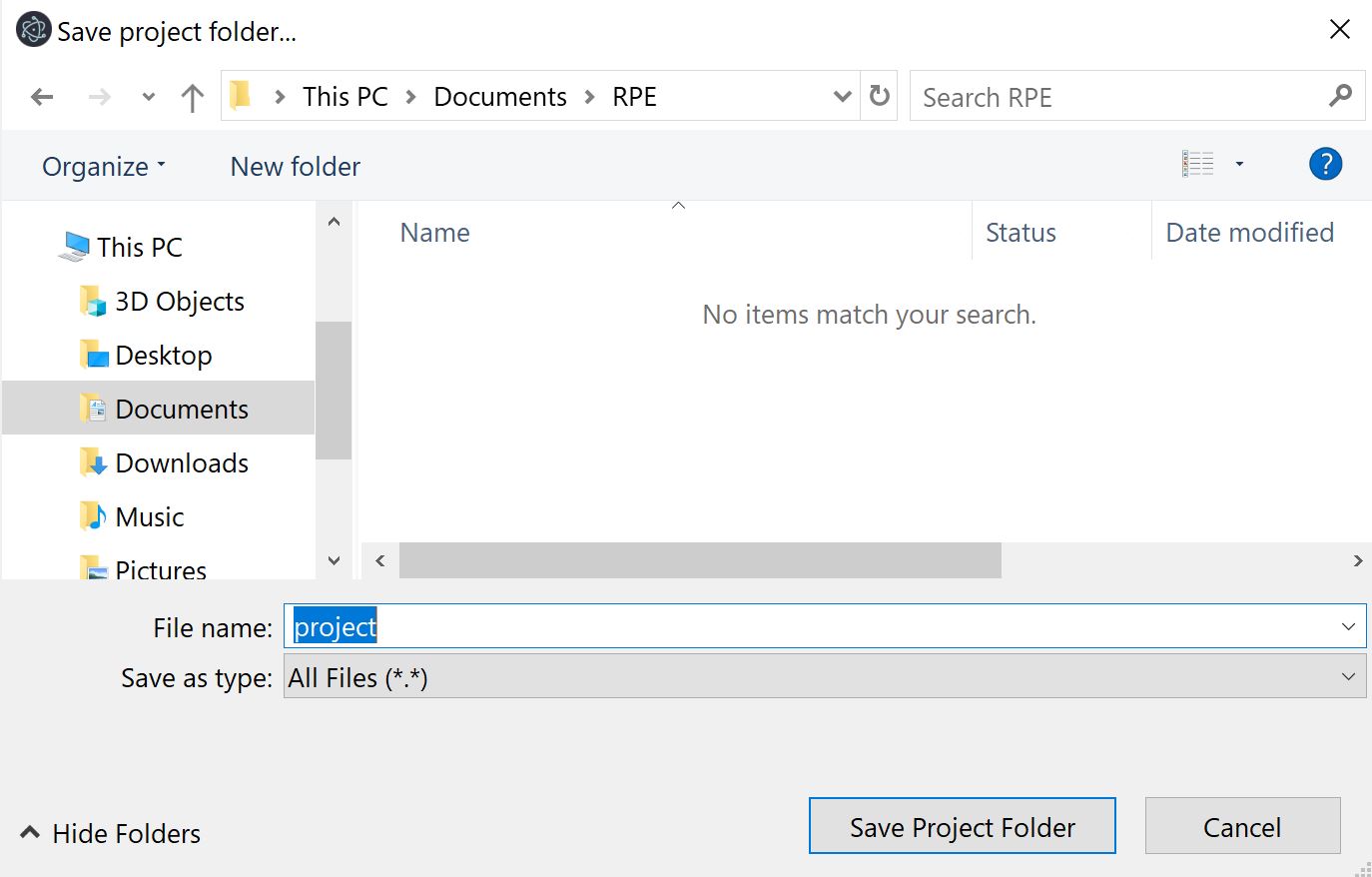Refresh the RPE folder view
Image resolution: width=1372 pixels, height=877 pixels.
click(x=880, y=96)
